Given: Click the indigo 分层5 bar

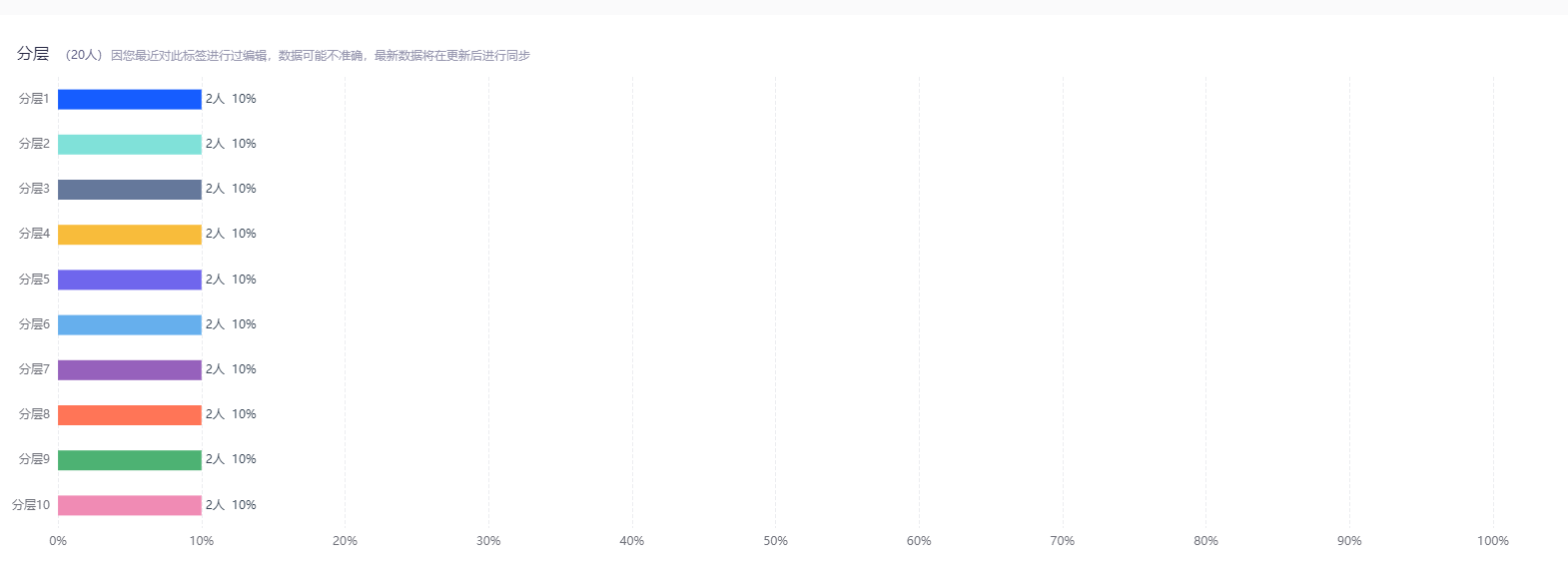Looking at the screenshot, I should 130,280.
